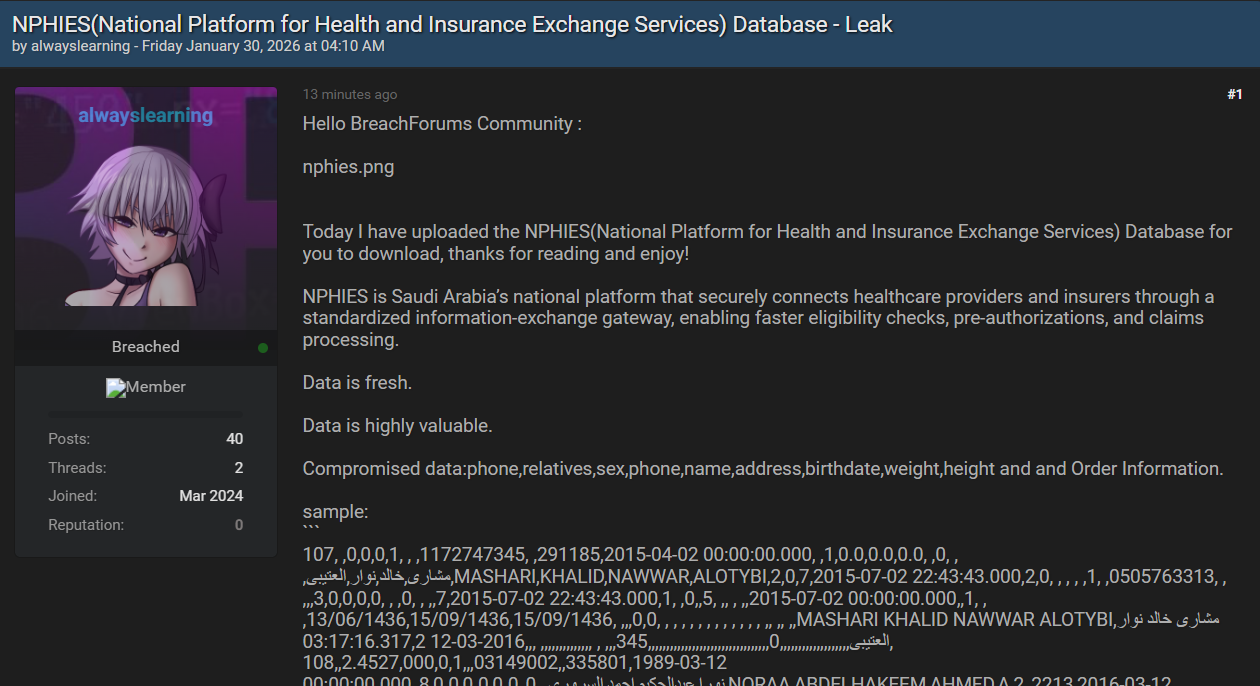Screen dimensions: 1260x686
Task: Click the "13 minutes ago" timestamp
Action: (x=350, y=95)
